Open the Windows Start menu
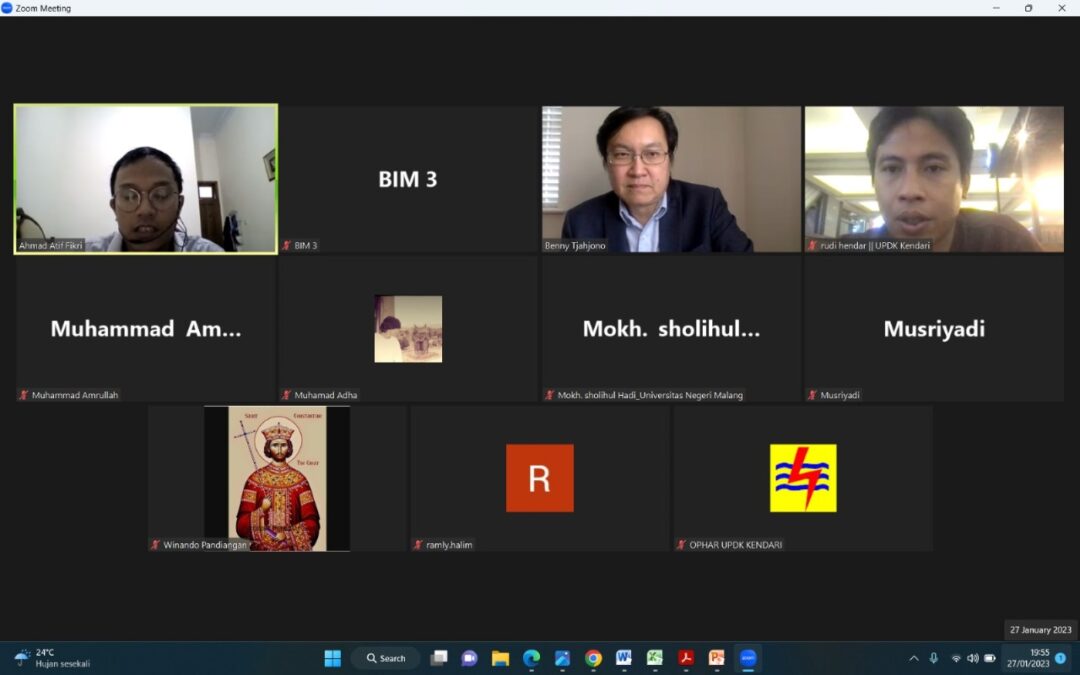 (x=333, y=658)
